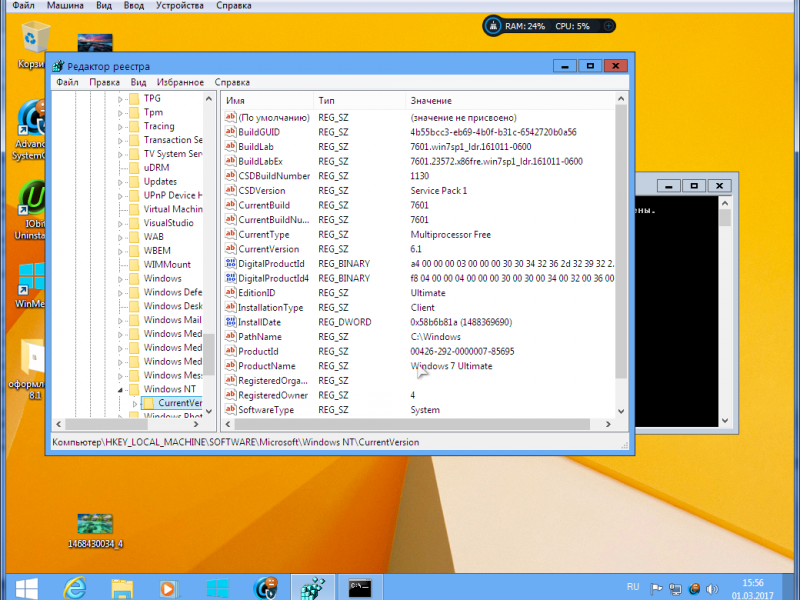800x600 pixels.
Task: Expand the VisualStudio tree node
Action: [x=120, y=223]
